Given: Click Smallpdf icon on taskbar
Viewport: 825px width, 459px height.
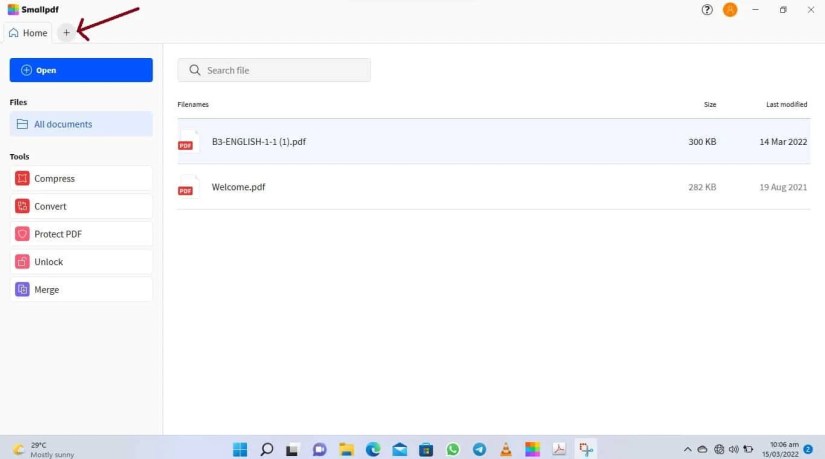Looking at the screenshot, I should click(532, 449).
